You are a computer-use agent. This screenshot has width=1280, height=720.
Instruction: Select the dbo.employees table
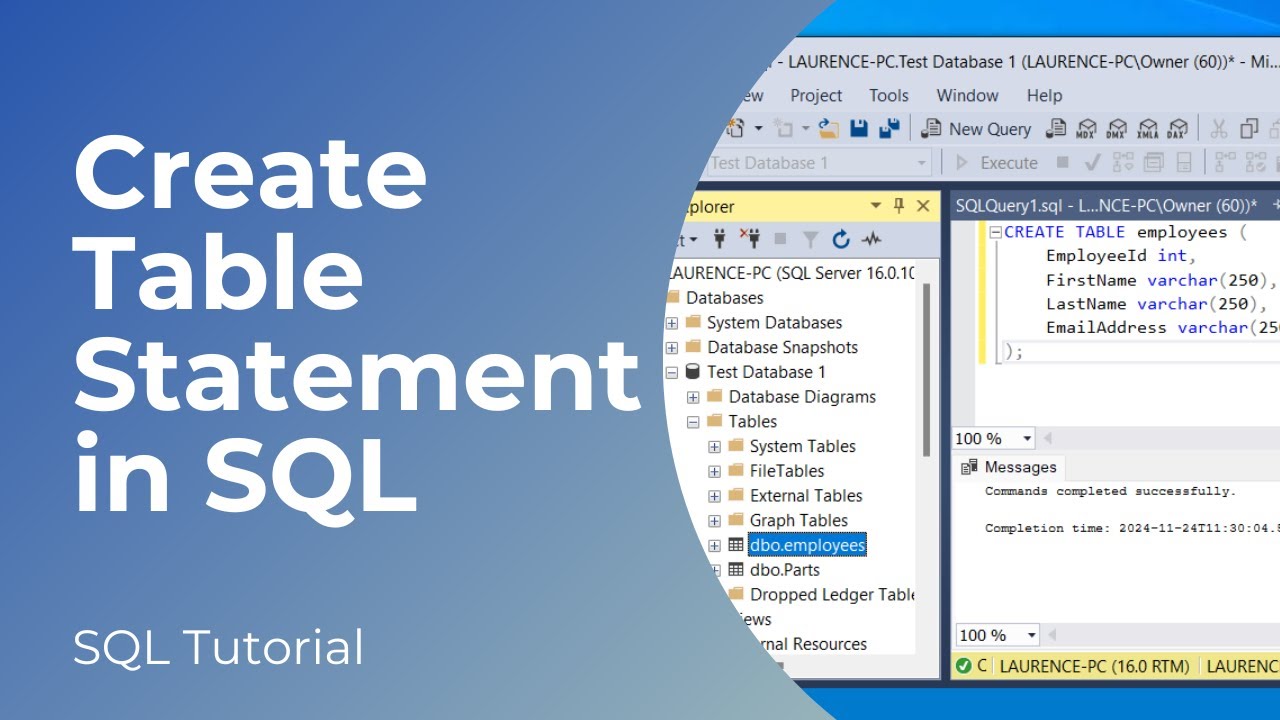pos(806,545)
